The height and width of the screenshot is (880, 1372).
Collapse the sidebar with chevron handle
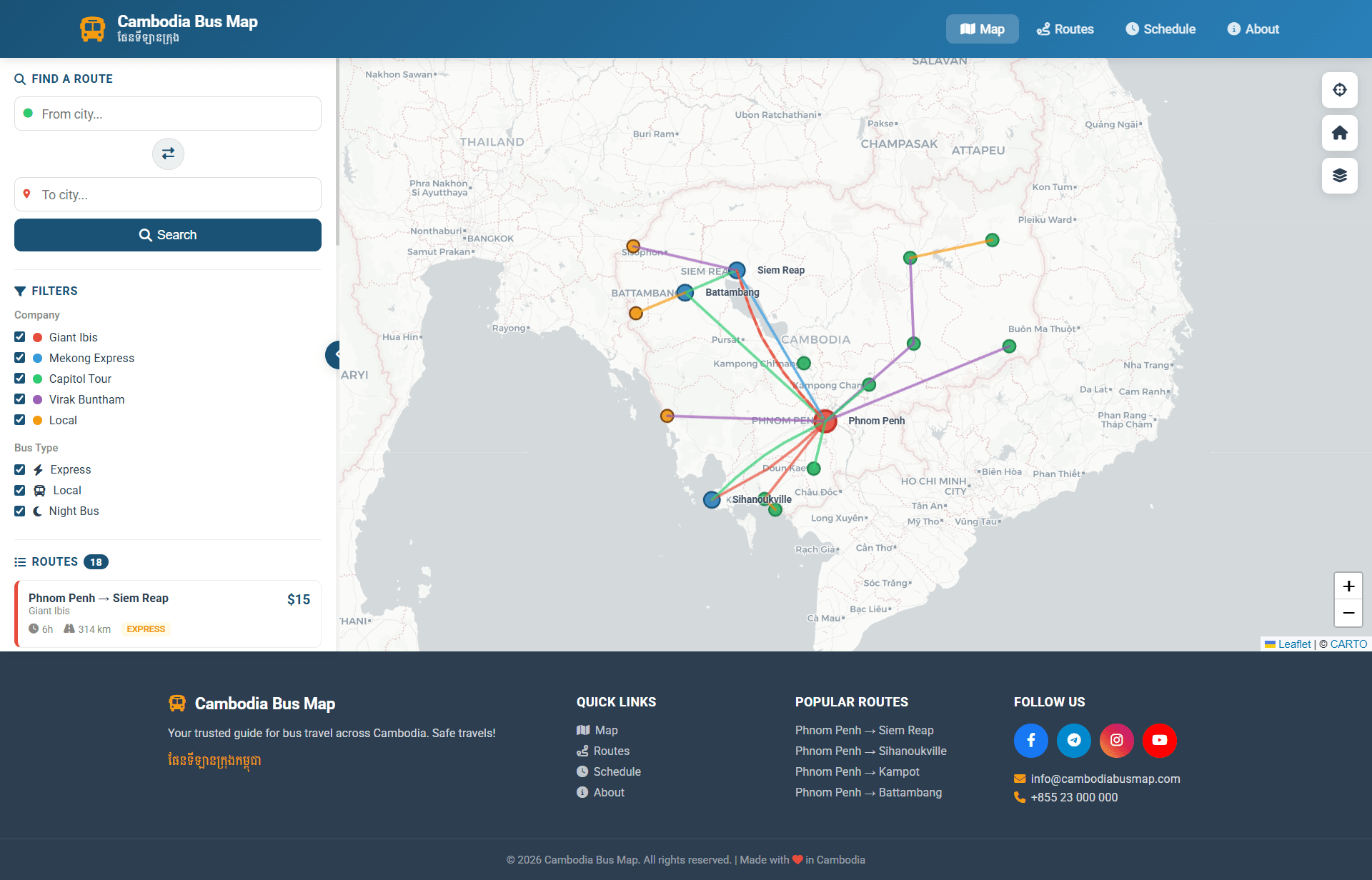coord(333,354)
